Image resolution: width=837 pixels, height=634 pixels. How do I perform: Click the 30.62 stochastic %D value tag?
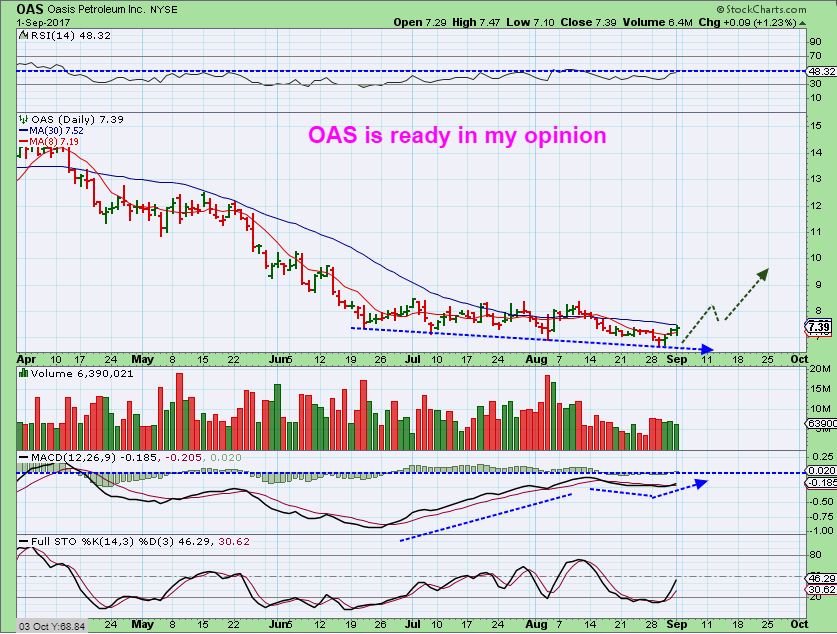click(x=822, y=589)
